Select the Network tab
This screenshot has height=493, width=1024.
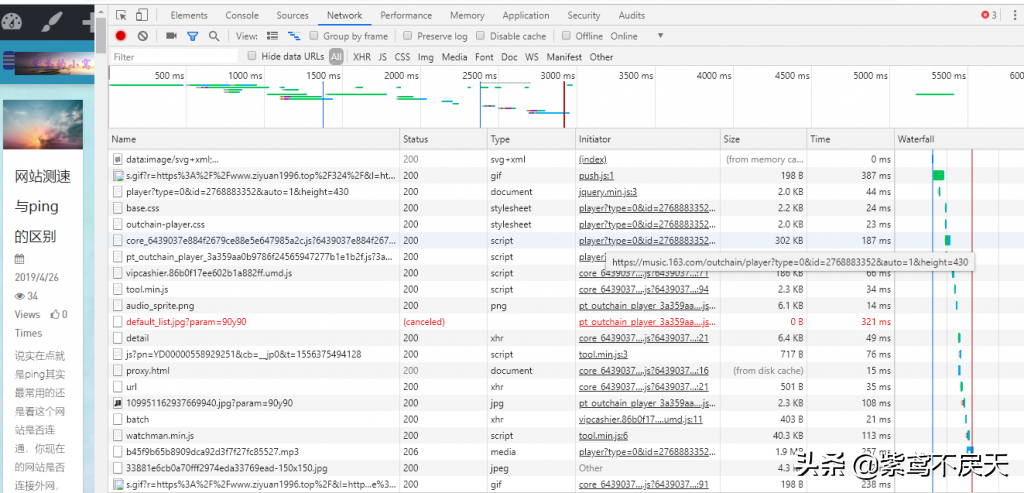click(345, 15)
